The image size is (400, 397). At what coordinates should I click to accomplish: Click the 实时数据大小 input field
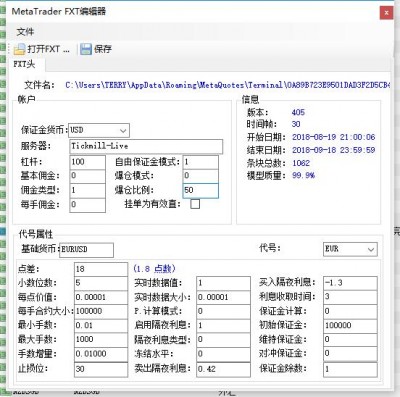[x=223, y=297]
